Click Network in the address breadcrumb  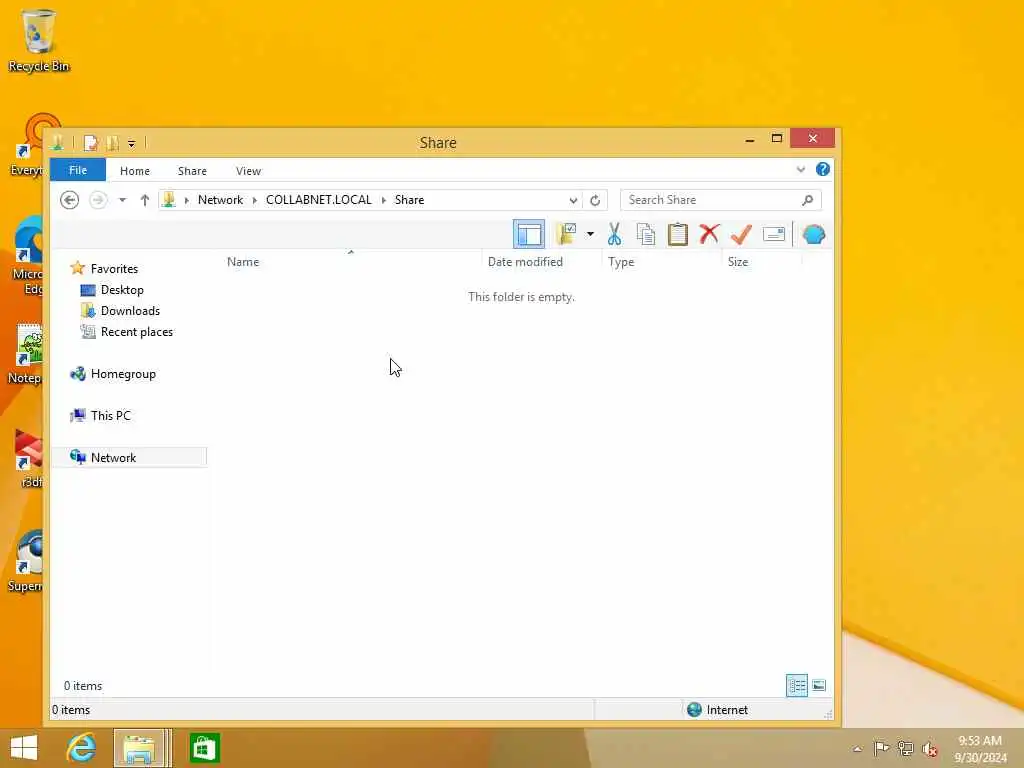pyautogui.click(x=220, y=200)
